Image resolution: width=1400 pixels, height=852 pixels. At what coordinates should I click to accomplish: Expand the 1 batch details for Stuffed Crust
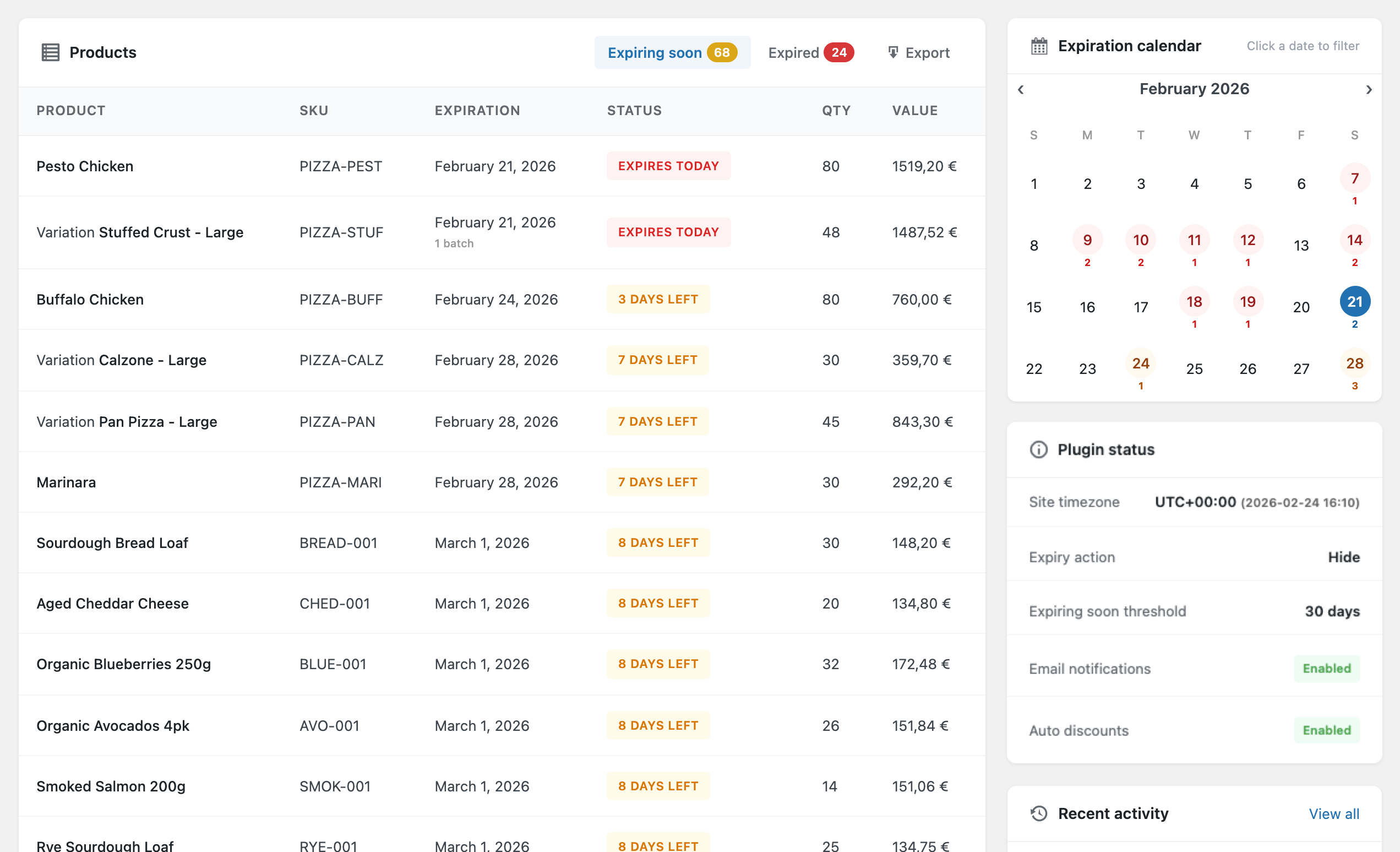pos(454,243)
